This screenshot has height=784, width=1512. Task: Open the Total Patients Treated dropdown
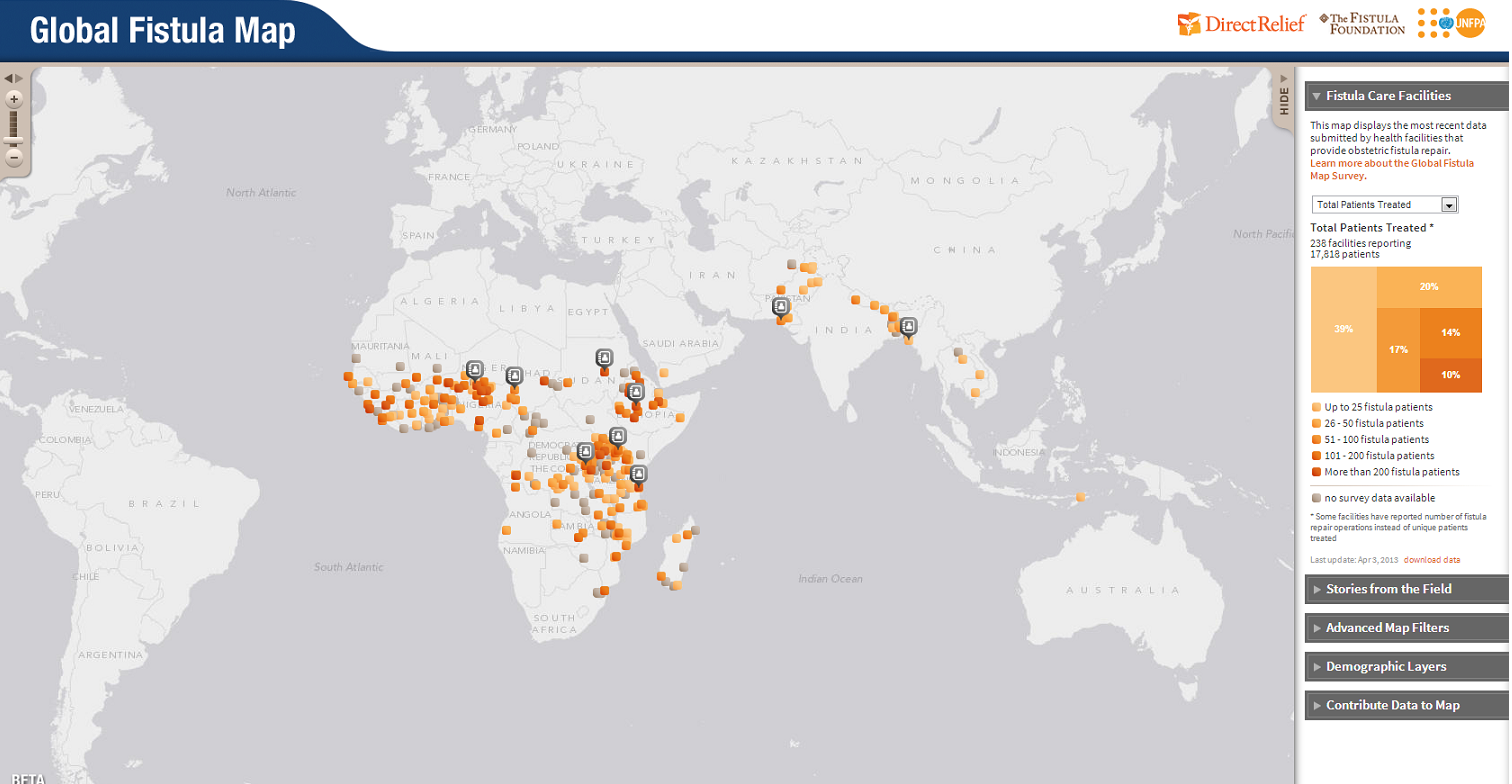pyautogui.click(x=1384, y=204)
